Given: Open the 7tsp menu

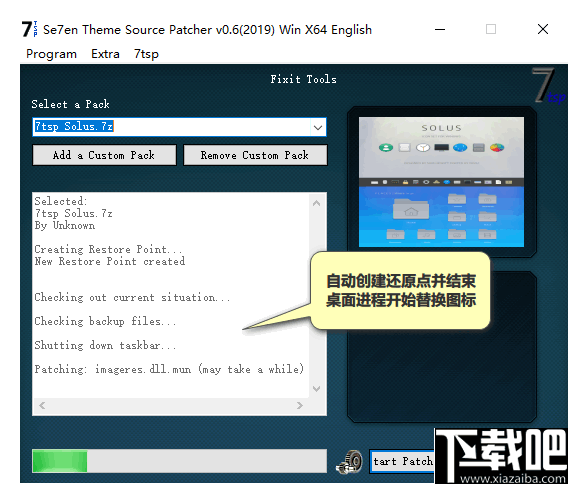Looking at the screenshot, I should 146,54.
